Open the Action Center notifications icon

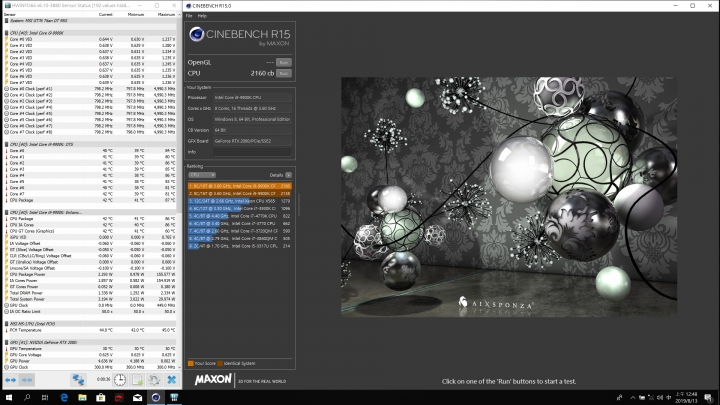pos(709,397)
